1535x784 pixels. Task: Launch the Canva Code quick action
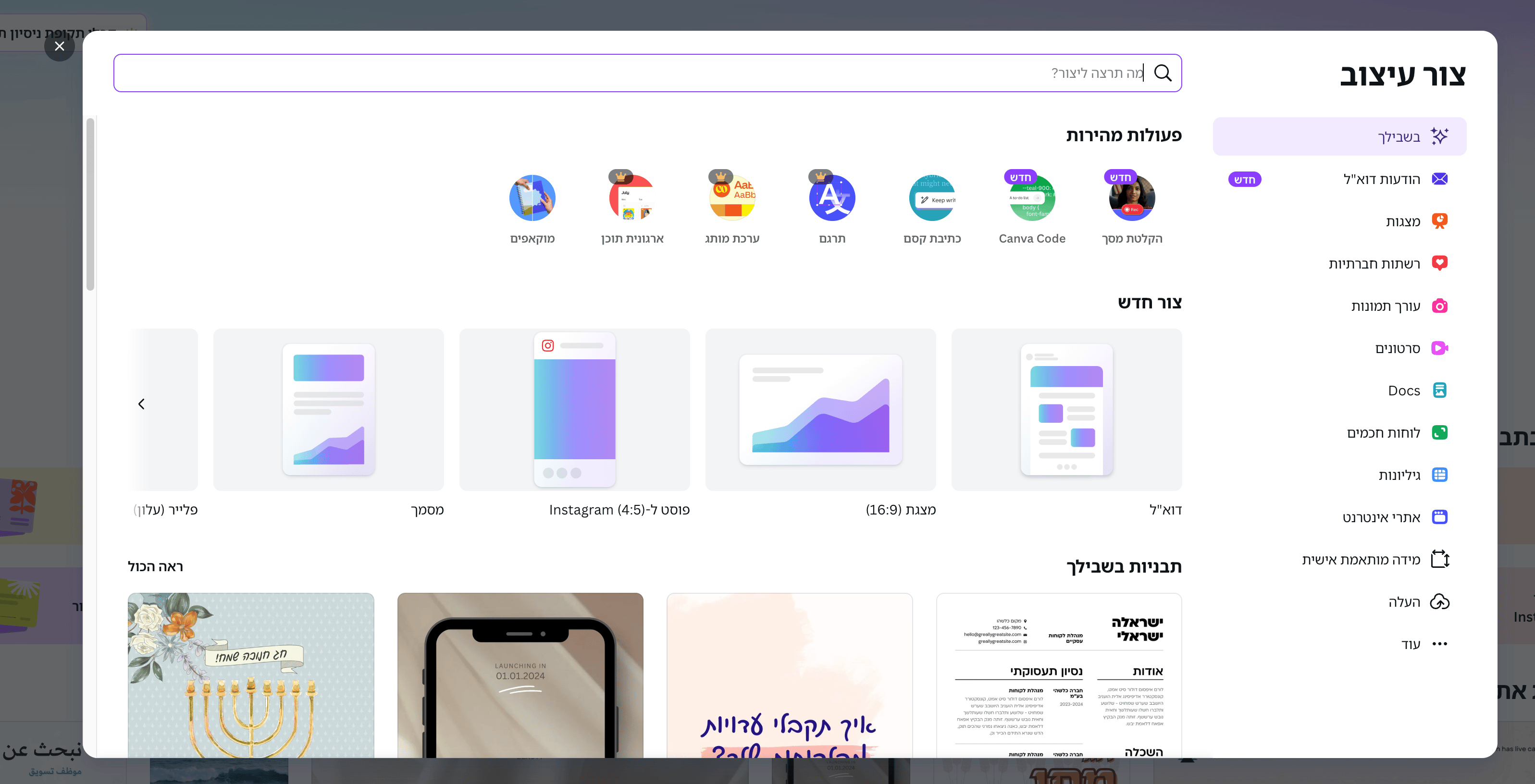tap(1031, 198)
